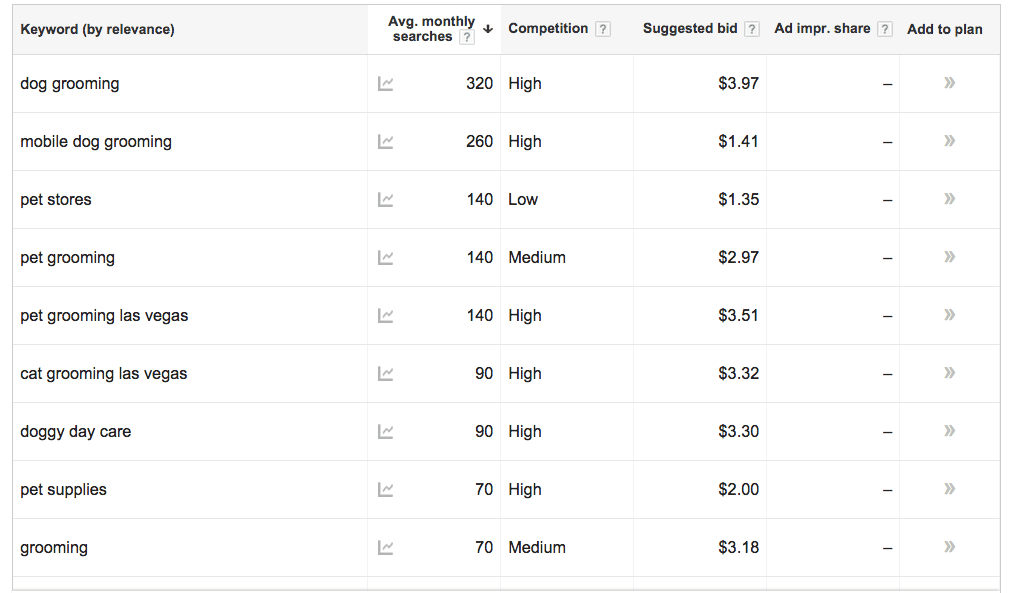Open trend chart icon for dog grooming
1012x593 pixels.
(385, 84)
